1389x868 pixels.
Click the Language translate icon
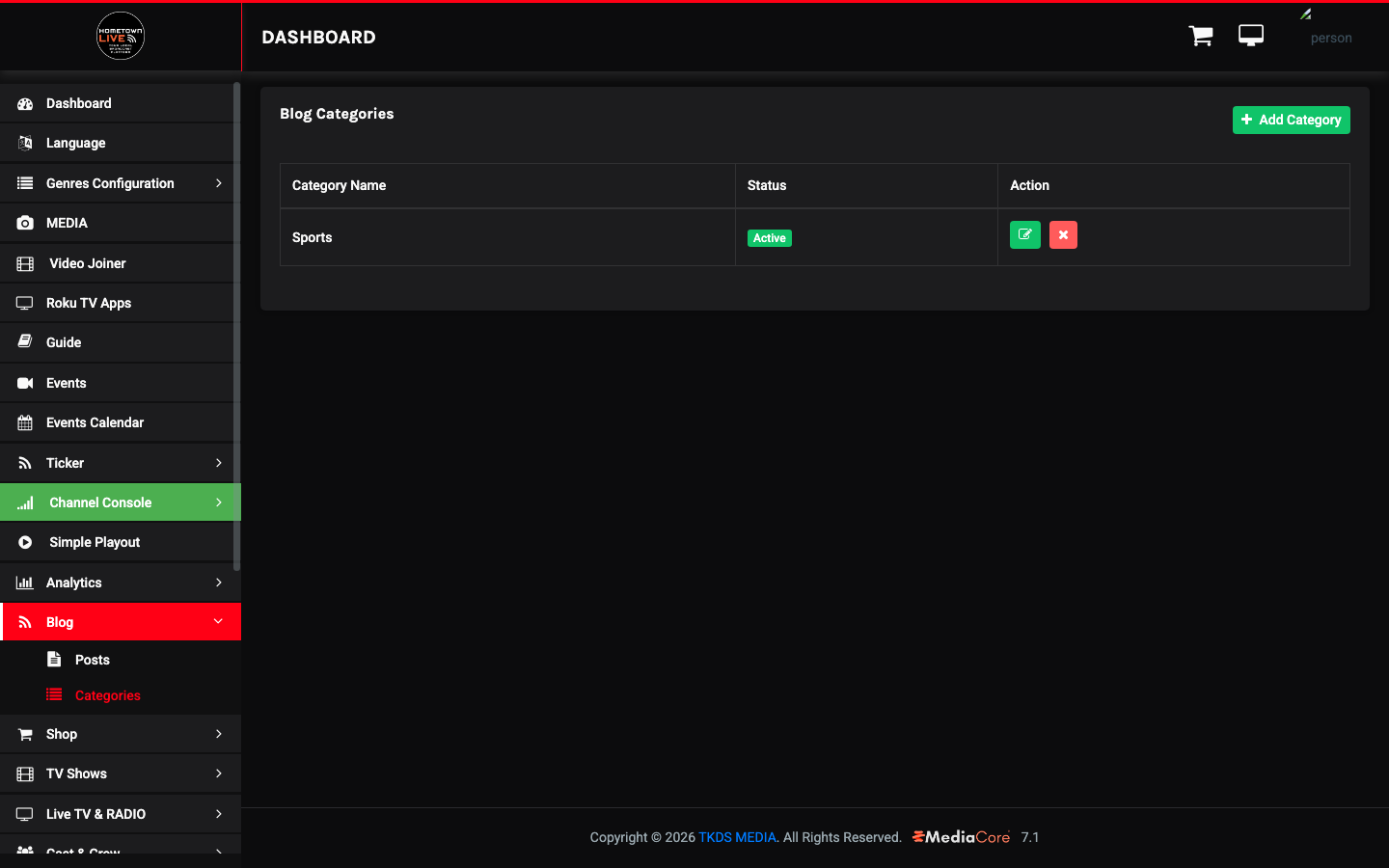tap(25, 143)
